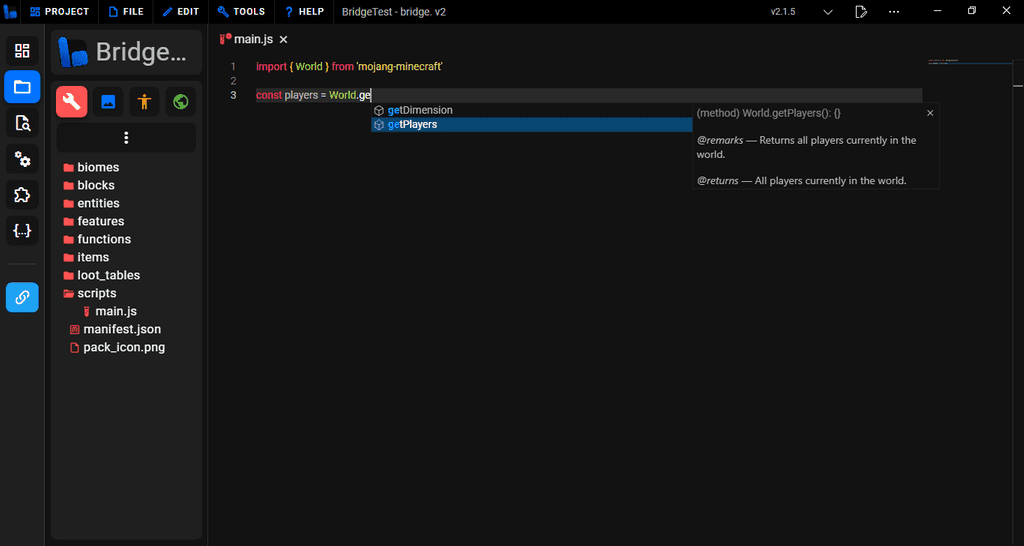This screenshot has width=1024, height=546.
Task: Open the TOOLS menu
Action: 240,12
